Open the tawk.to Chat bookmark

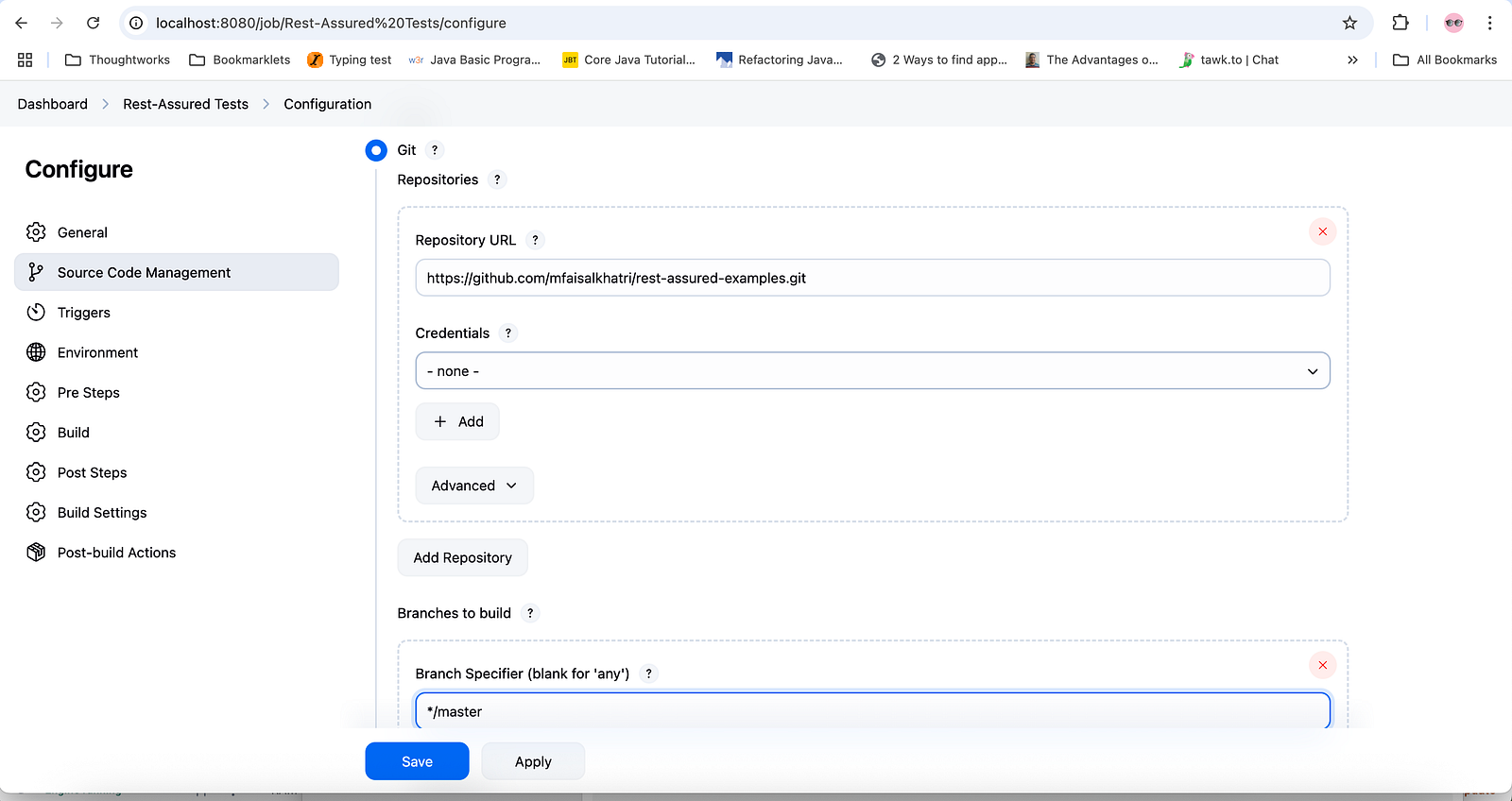coord(1229,60)
